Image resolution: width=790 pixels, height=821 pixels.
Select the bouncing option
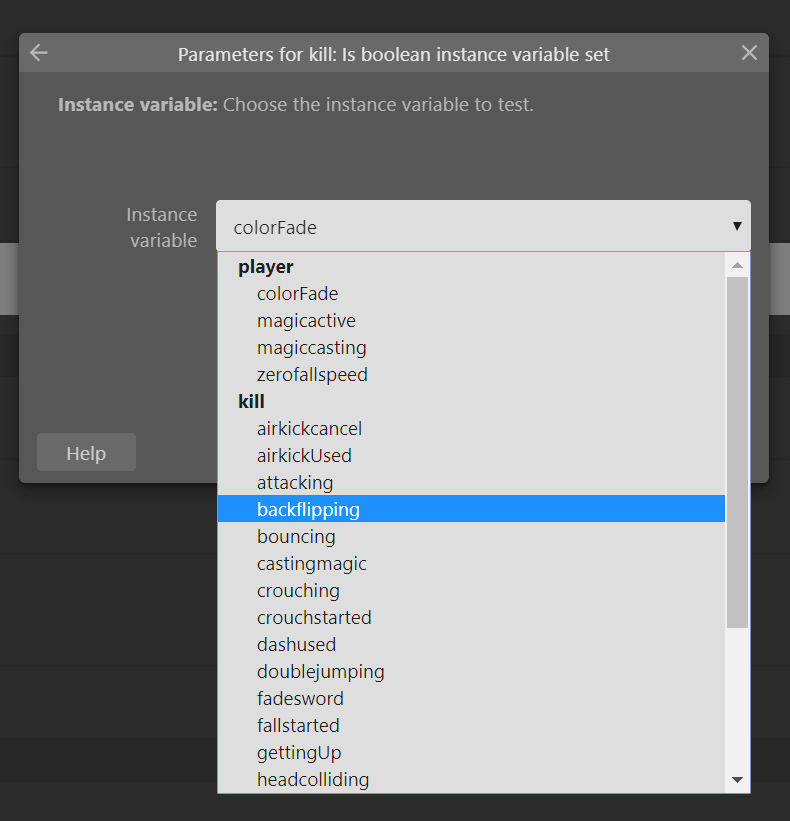[x=471, y=536]
